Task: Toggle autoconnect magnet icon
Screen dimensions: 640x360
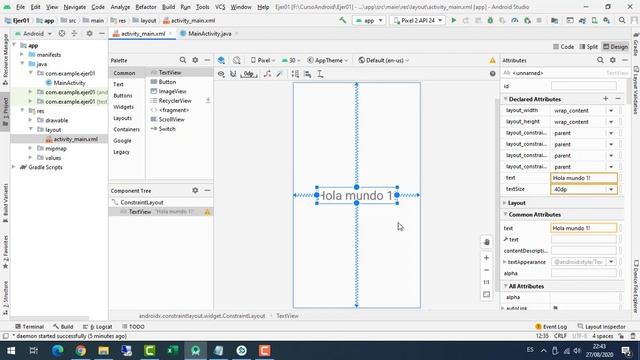Action: point(233,74)
